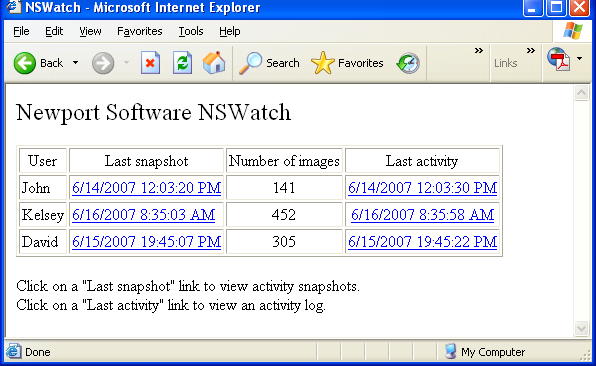Click the My Computer zone icon
This screenshot has height=366, width=596.
[x=450, y=352]
